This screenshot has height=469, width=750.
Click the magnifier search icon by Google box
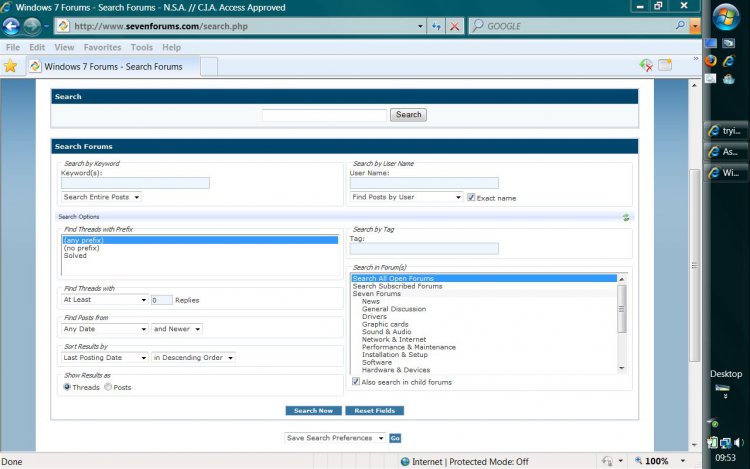tap(682, 26)
